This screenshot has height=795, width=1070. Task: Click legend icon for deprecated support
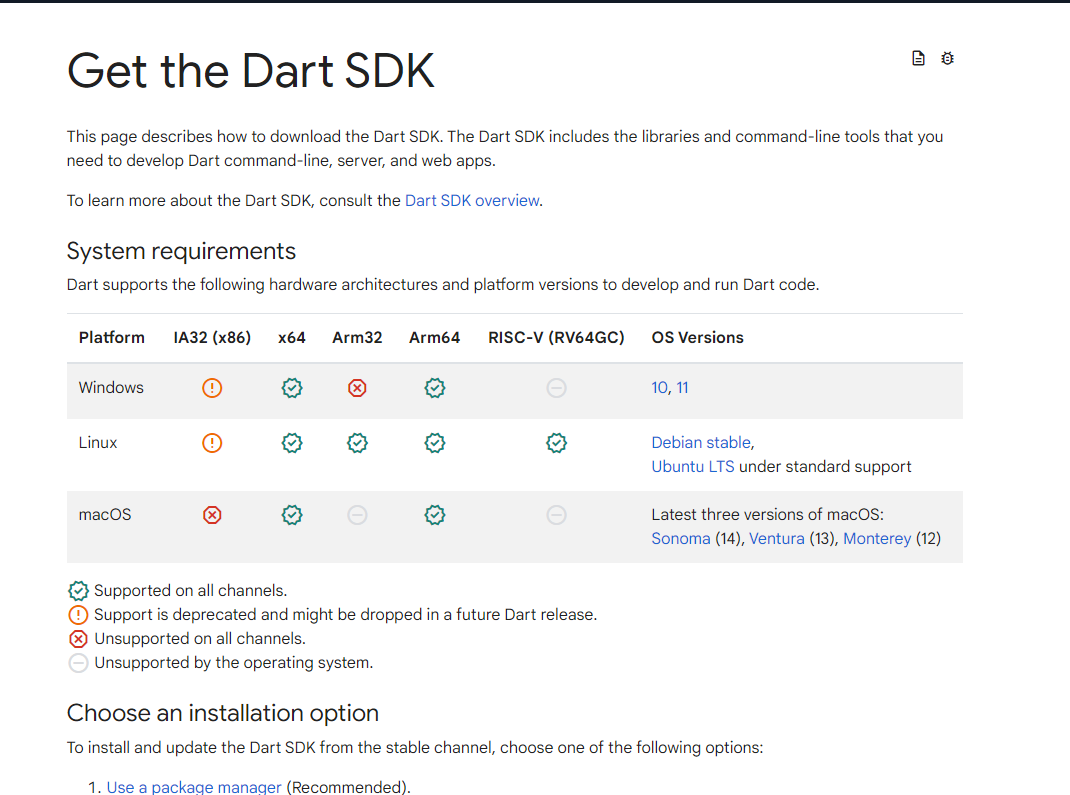coord(78,615)
